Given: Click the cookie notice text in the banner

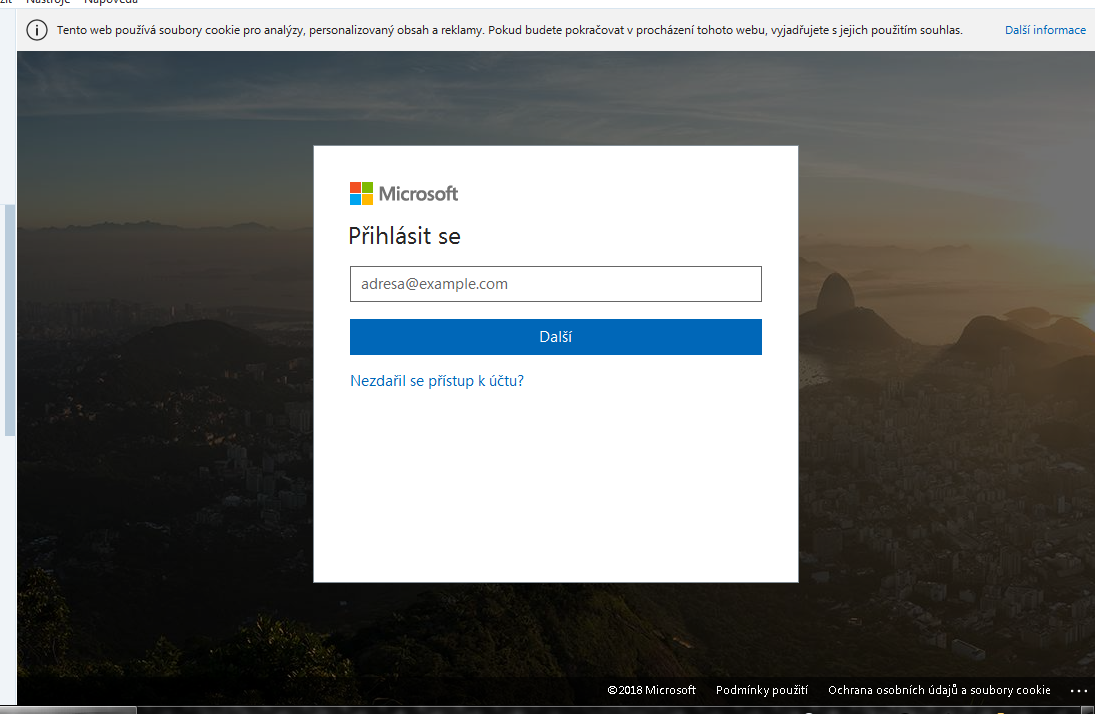Looking at the screenshot, I should [509, 30].
